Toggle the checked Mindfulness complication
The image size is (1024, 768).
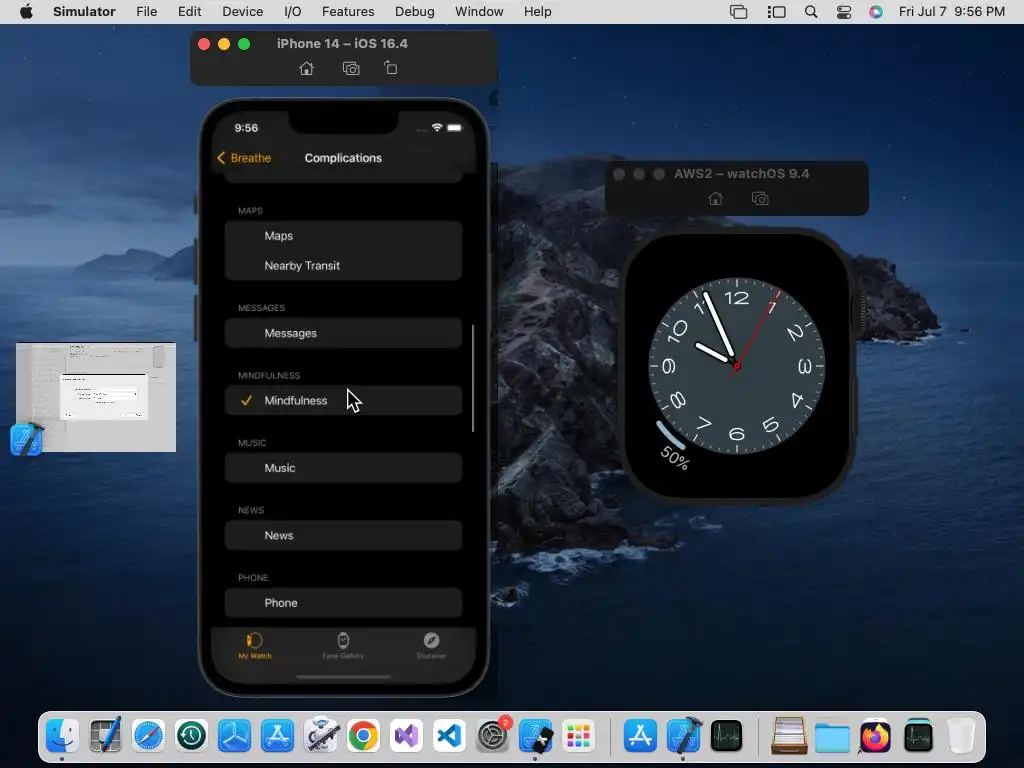pos(344,400)
